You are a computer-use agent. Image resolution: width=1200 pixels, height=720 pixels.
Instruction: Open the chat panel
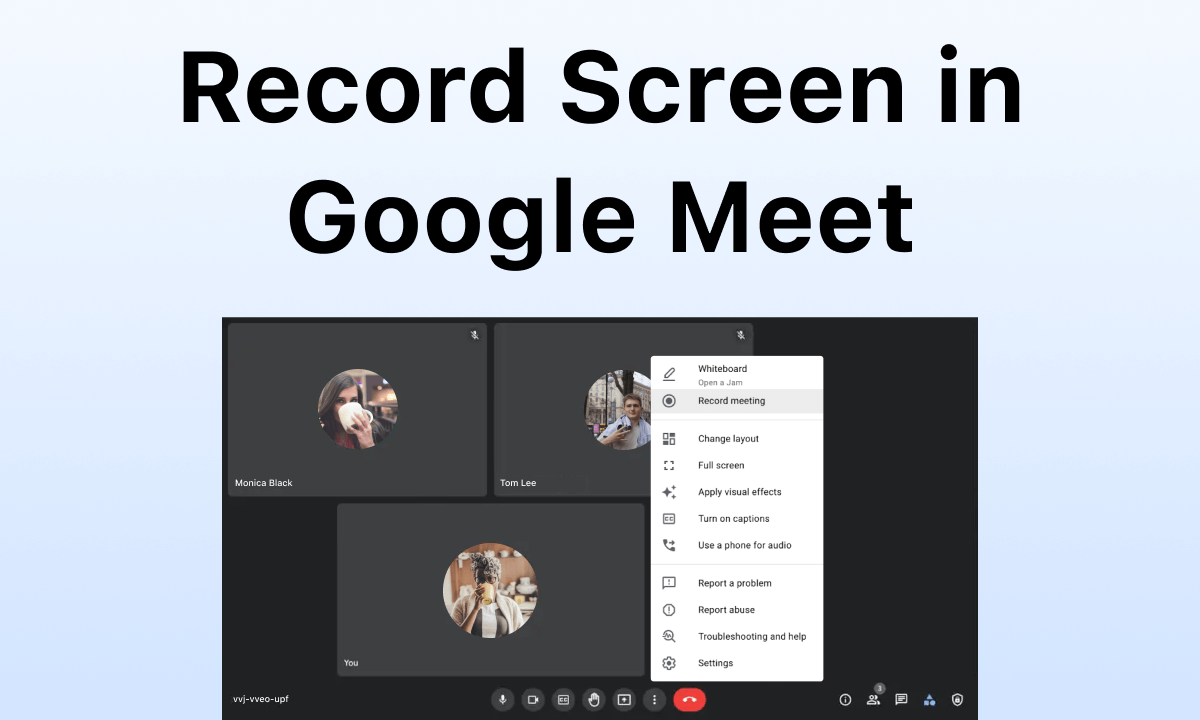901,699
